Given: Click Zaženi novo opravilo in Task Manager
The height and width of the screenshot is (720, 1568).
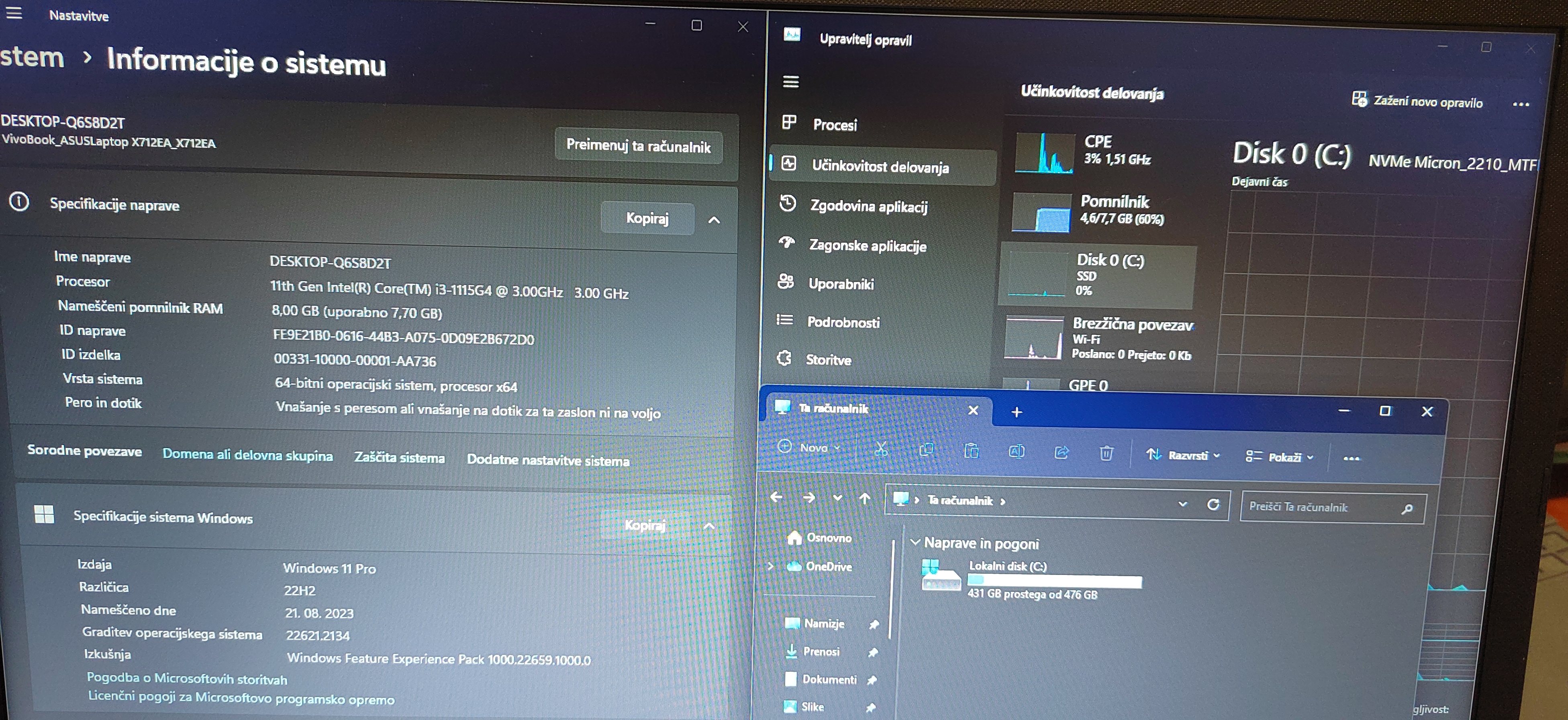Looking at the screenshot, I should 1418,101.
